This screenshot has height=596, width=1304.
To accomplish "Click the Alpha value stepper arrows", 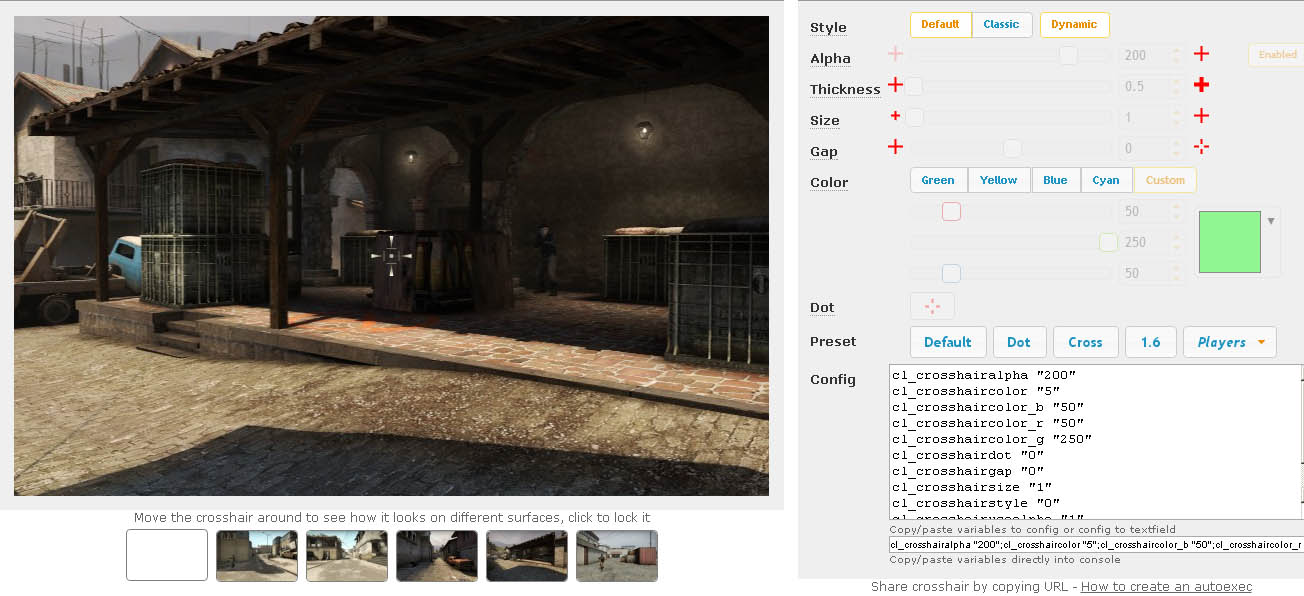I will coord(1176,55).
